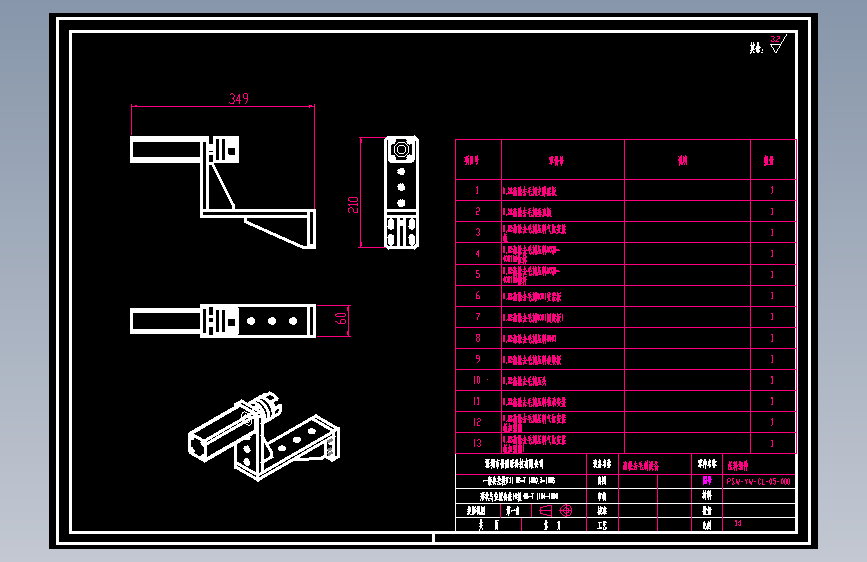This screenshot has width=867, height=562.
Task: Click the diagonal gusset line in the front view
Action: [222, 185]
